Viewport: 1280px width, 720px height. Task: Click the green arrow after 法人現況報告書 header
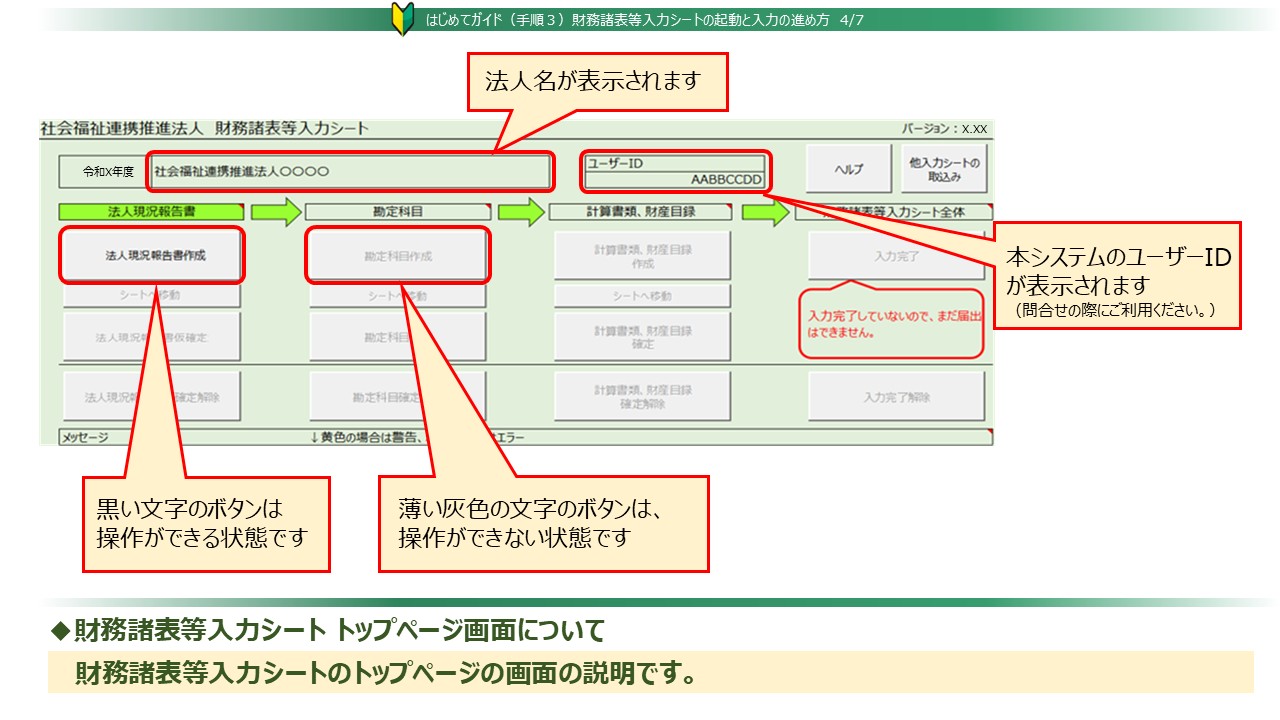[275, 212]
